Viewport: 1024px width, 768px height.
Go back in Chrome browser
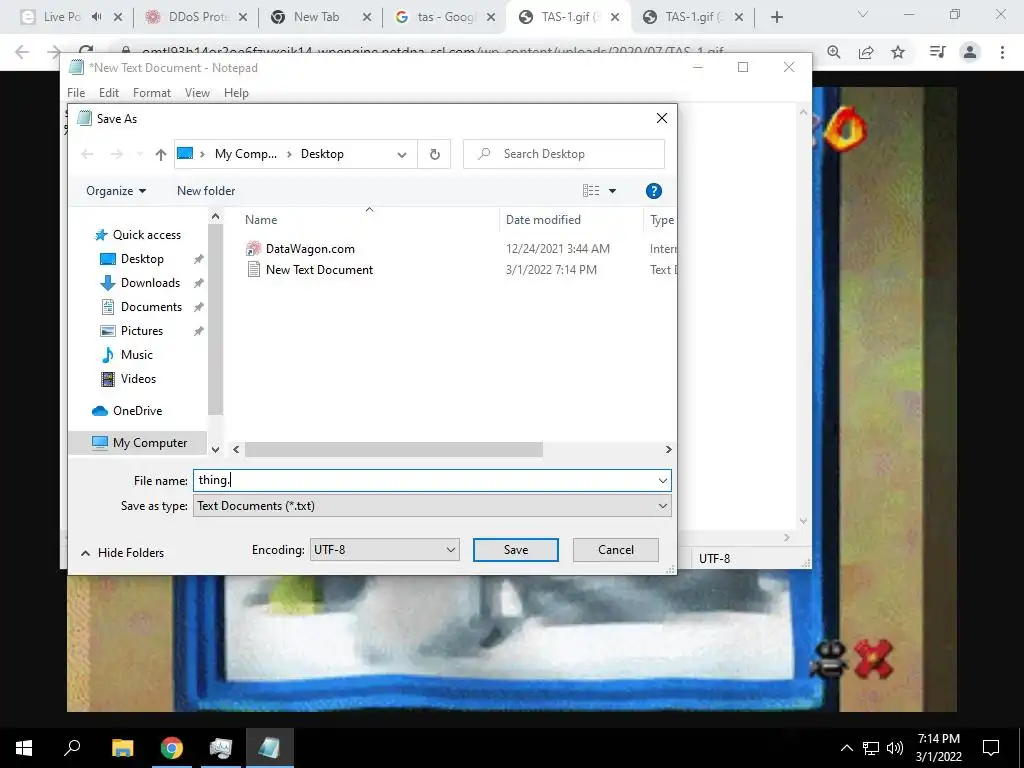[22, 52]
